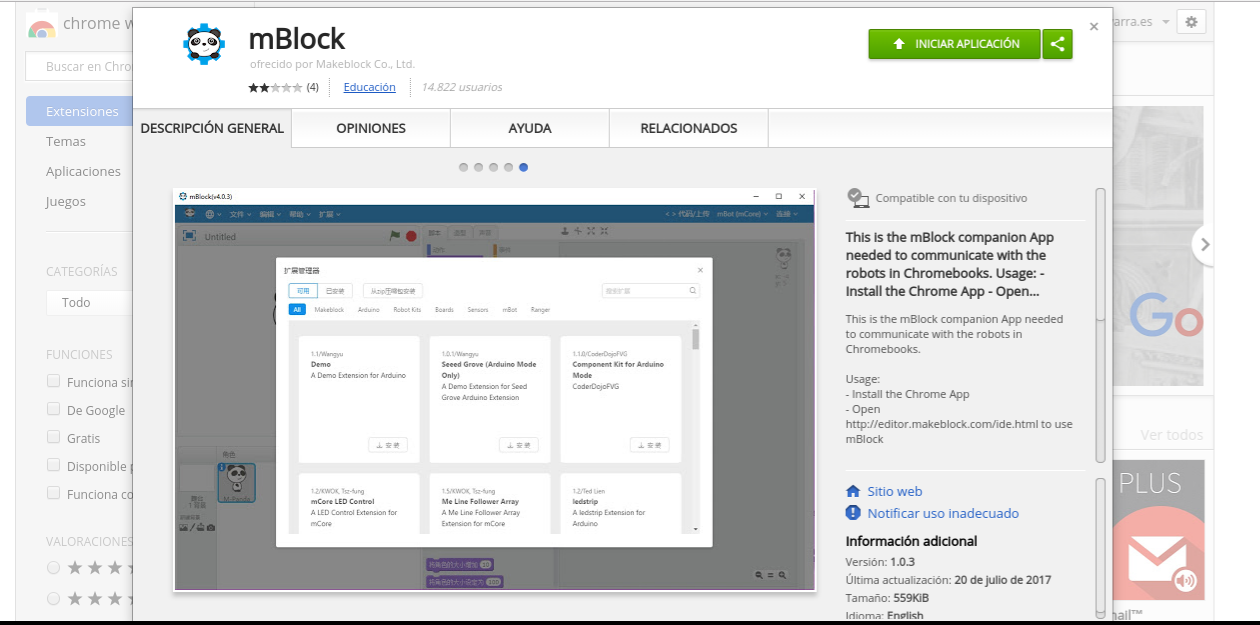The width and height of the screenshot is (1260, 625).
Task: Switch to Descripción General tab
Action: (212, 128)
